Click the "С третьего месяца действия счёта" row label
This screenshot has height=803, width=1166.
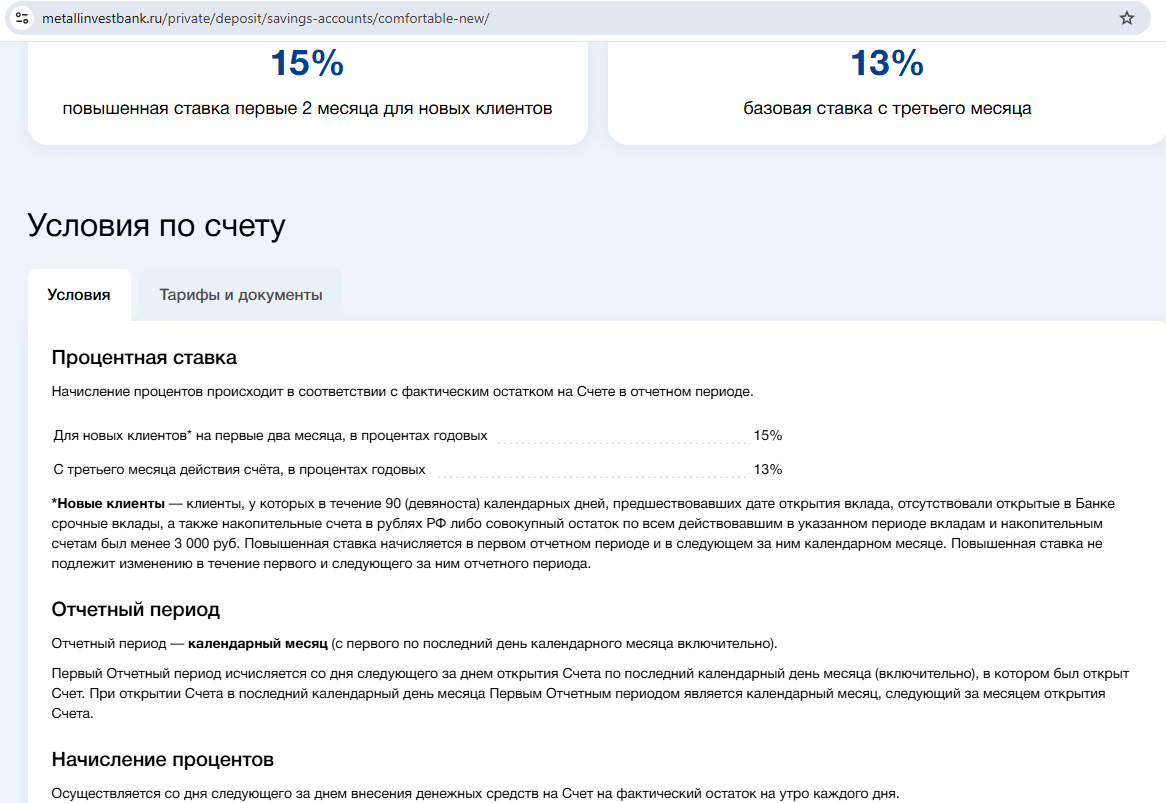(x=239, y=470)
